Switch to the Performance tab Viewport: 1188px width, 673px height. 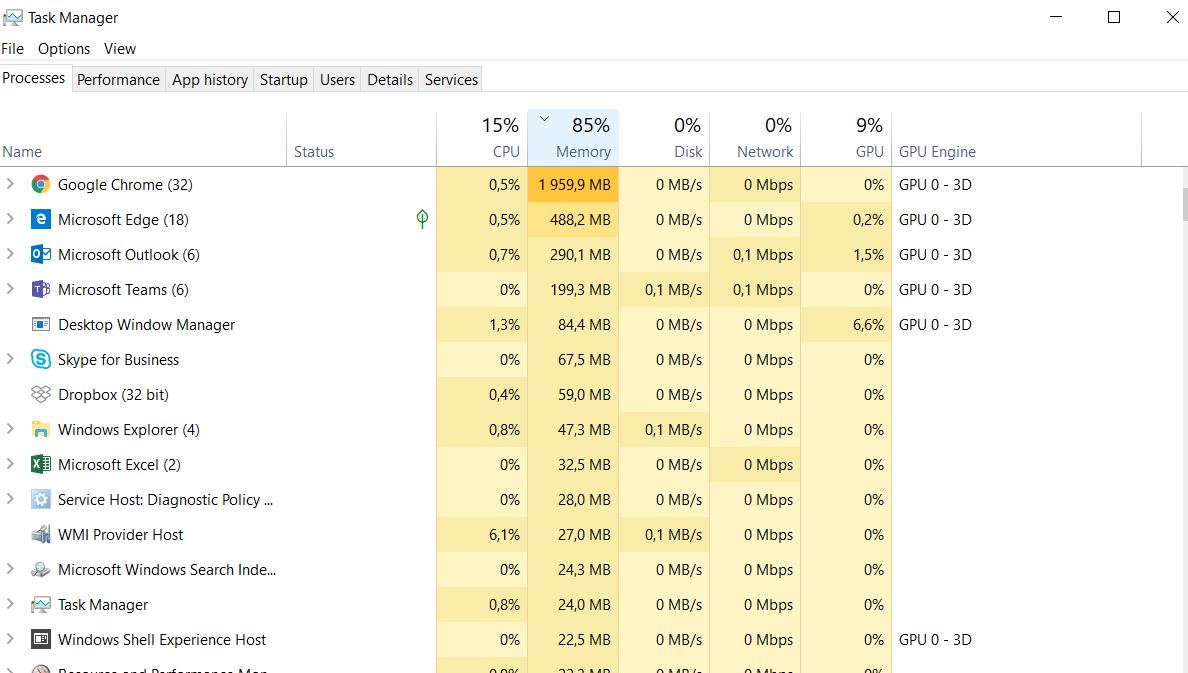118,80
